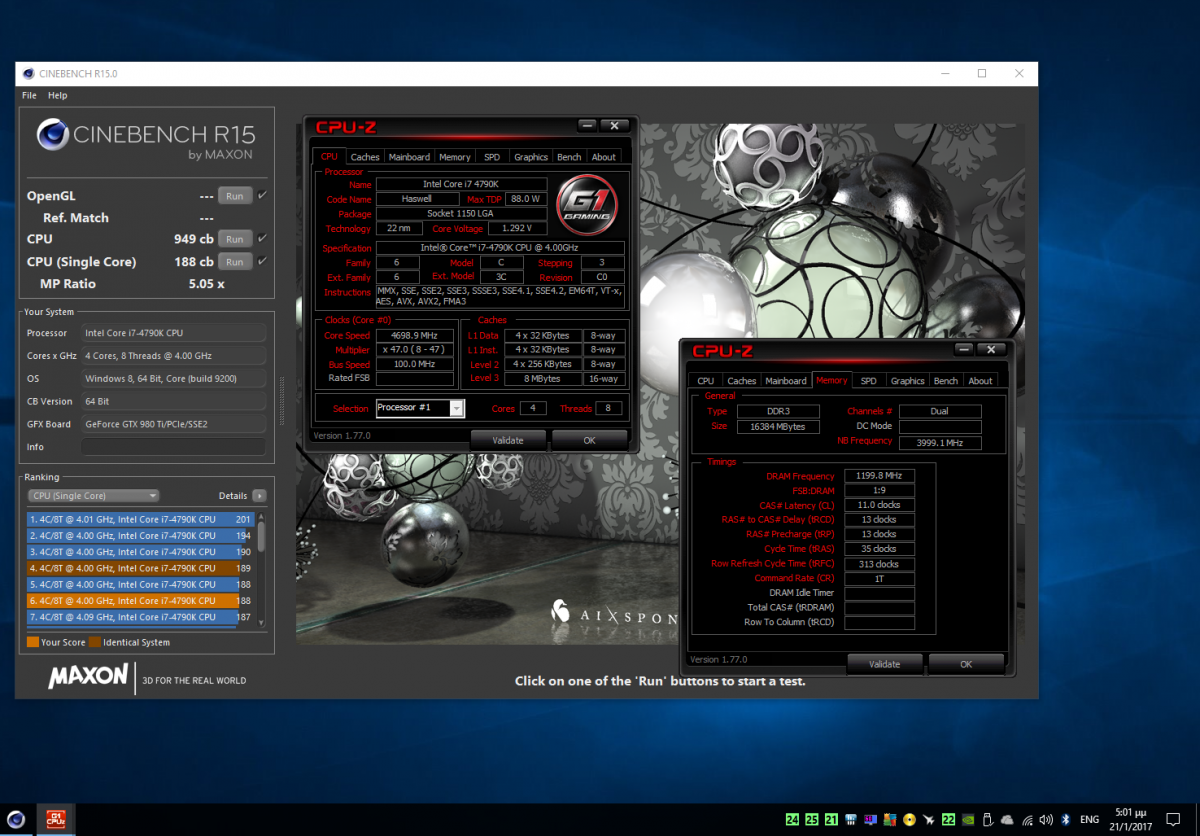The width and height of the screenshot is (1200, 836).
Task: Click the tray temperature icon showing 24
Action: coord(792,820)
